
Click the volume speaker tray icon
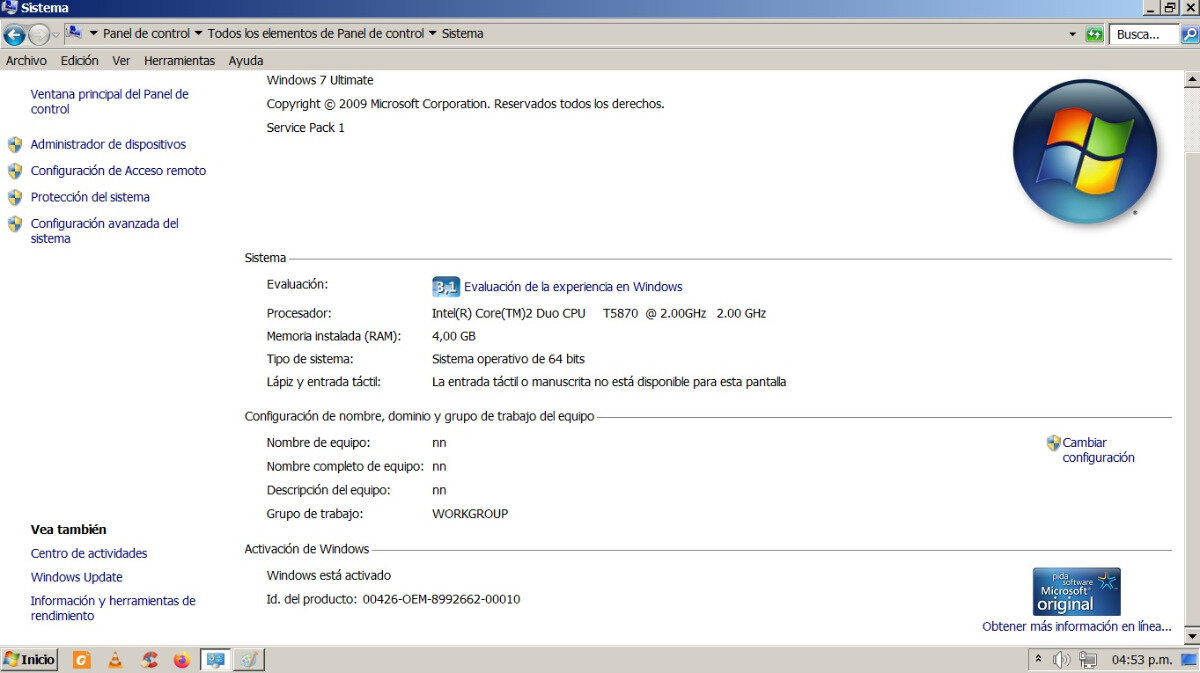[1062, 660]
